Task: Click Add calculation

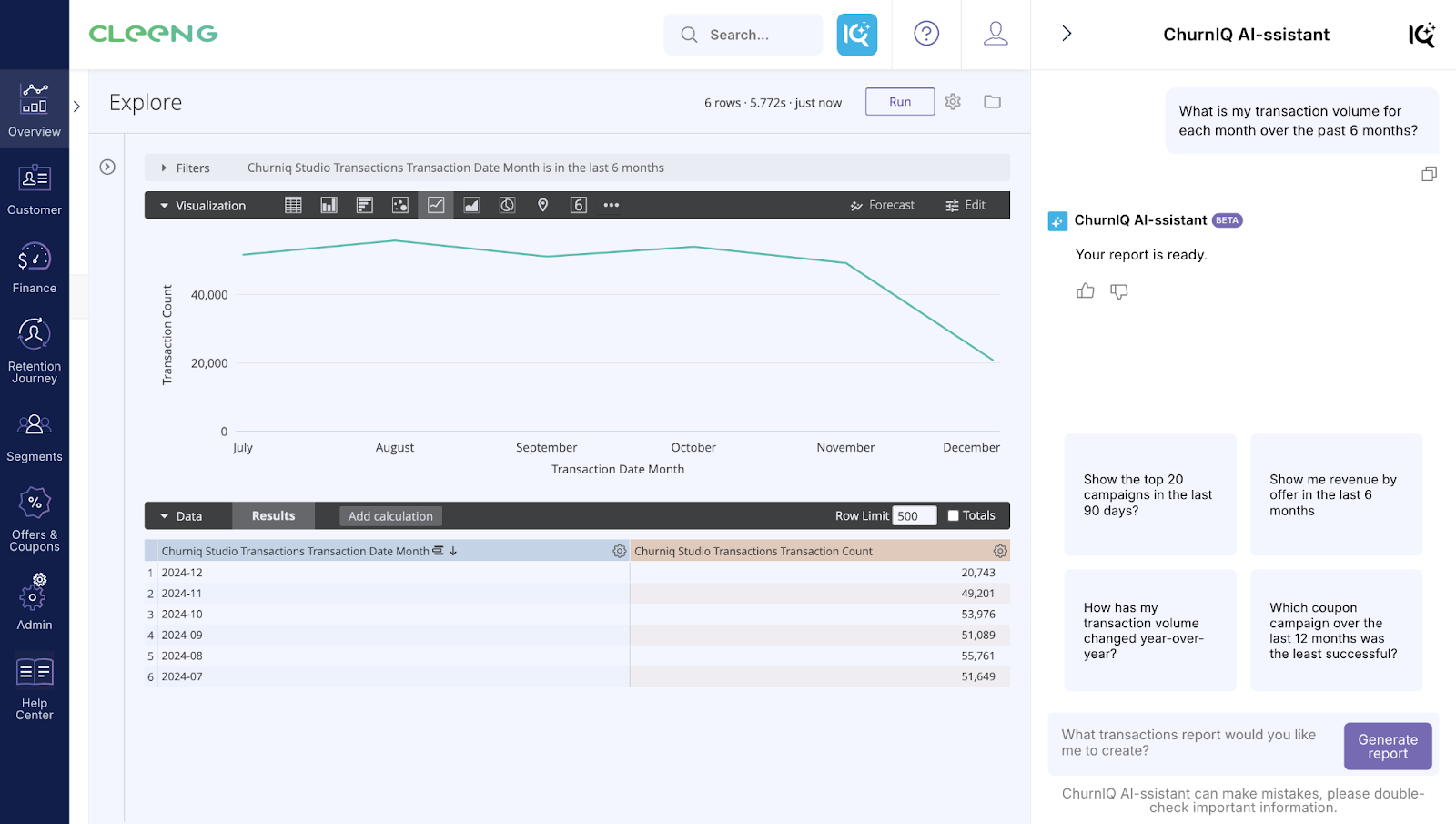Action: tap(390, 516)
